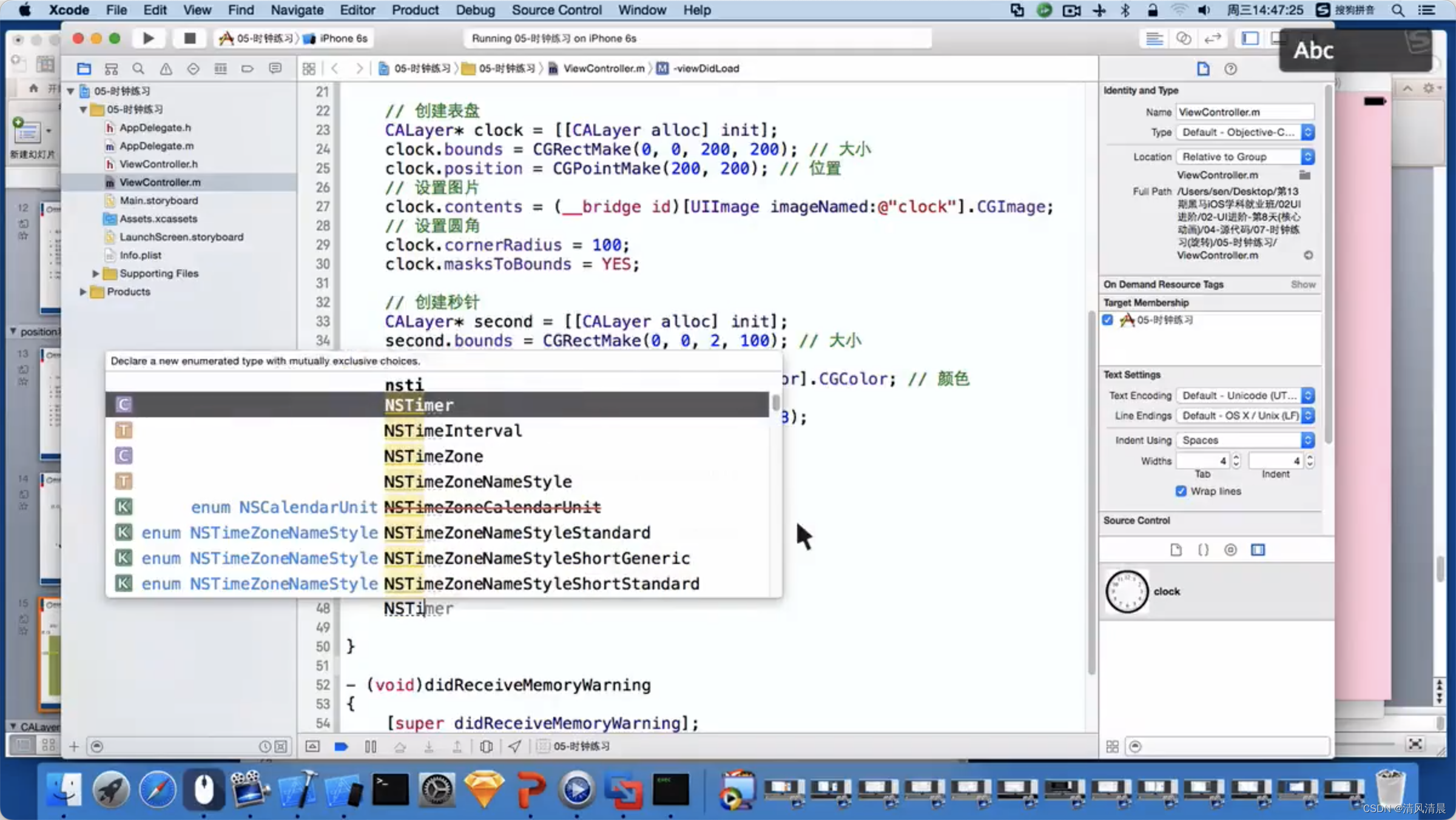
Task: Stop the running app
Action: point(189,38)
